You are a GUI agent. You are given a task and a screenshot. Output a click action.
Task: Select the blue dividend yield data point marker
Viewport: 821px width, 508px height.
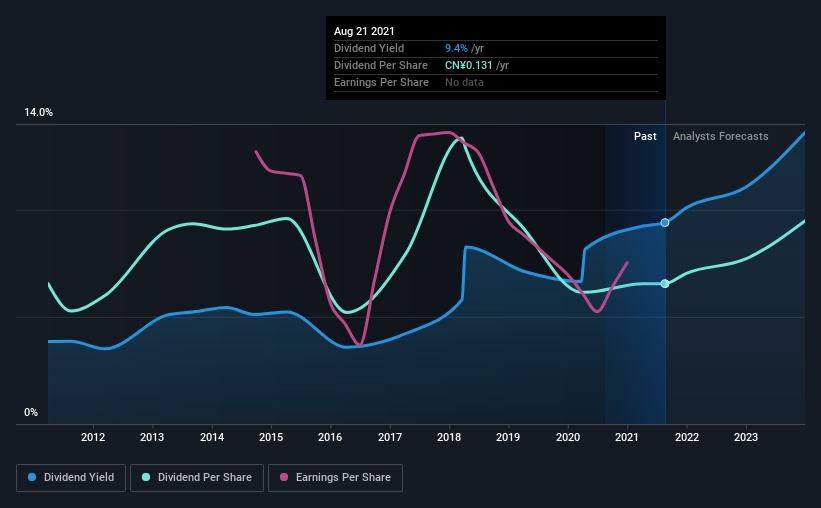click(x=665, y=223)
